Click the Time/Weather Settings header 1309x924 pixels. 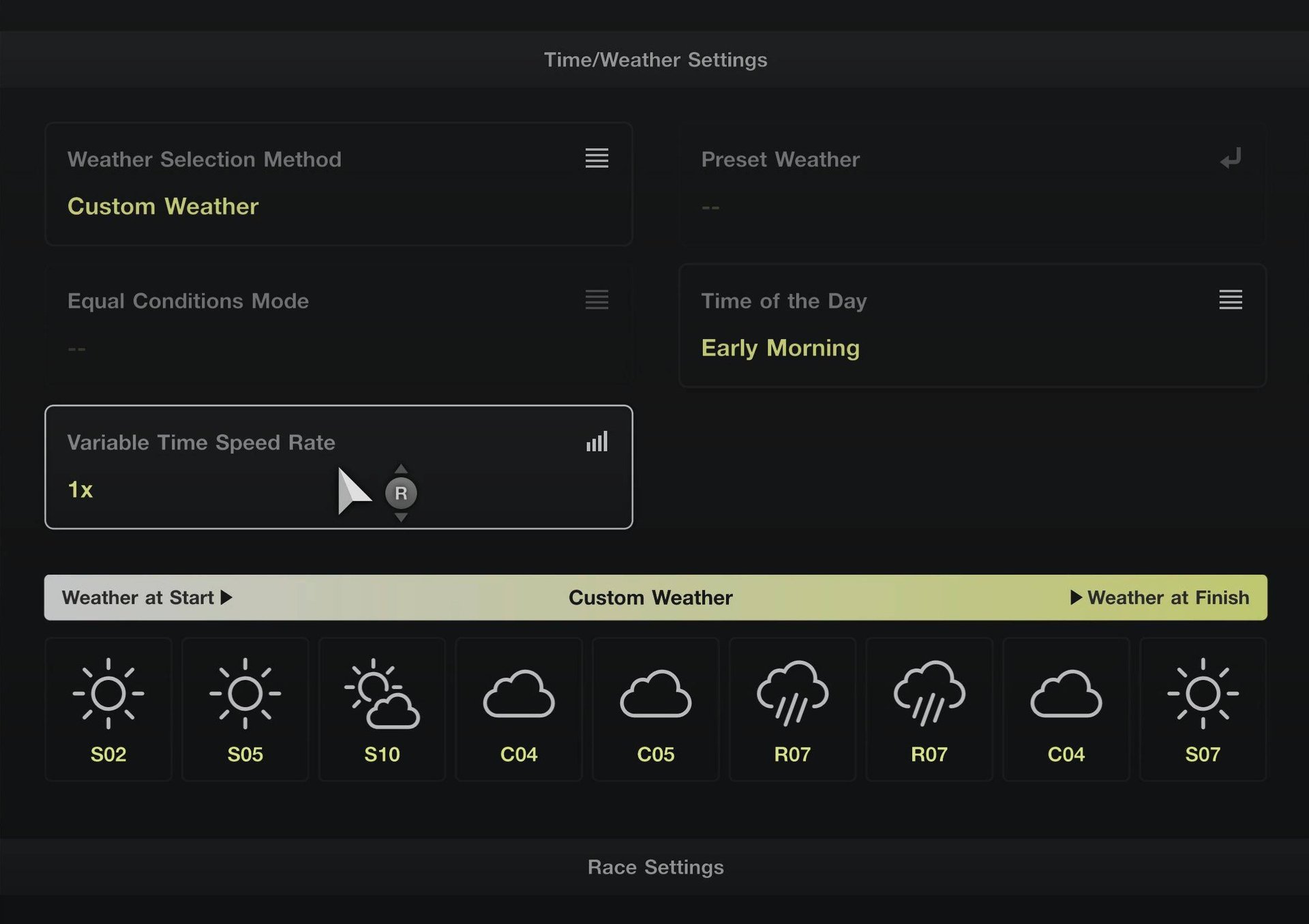655,60
